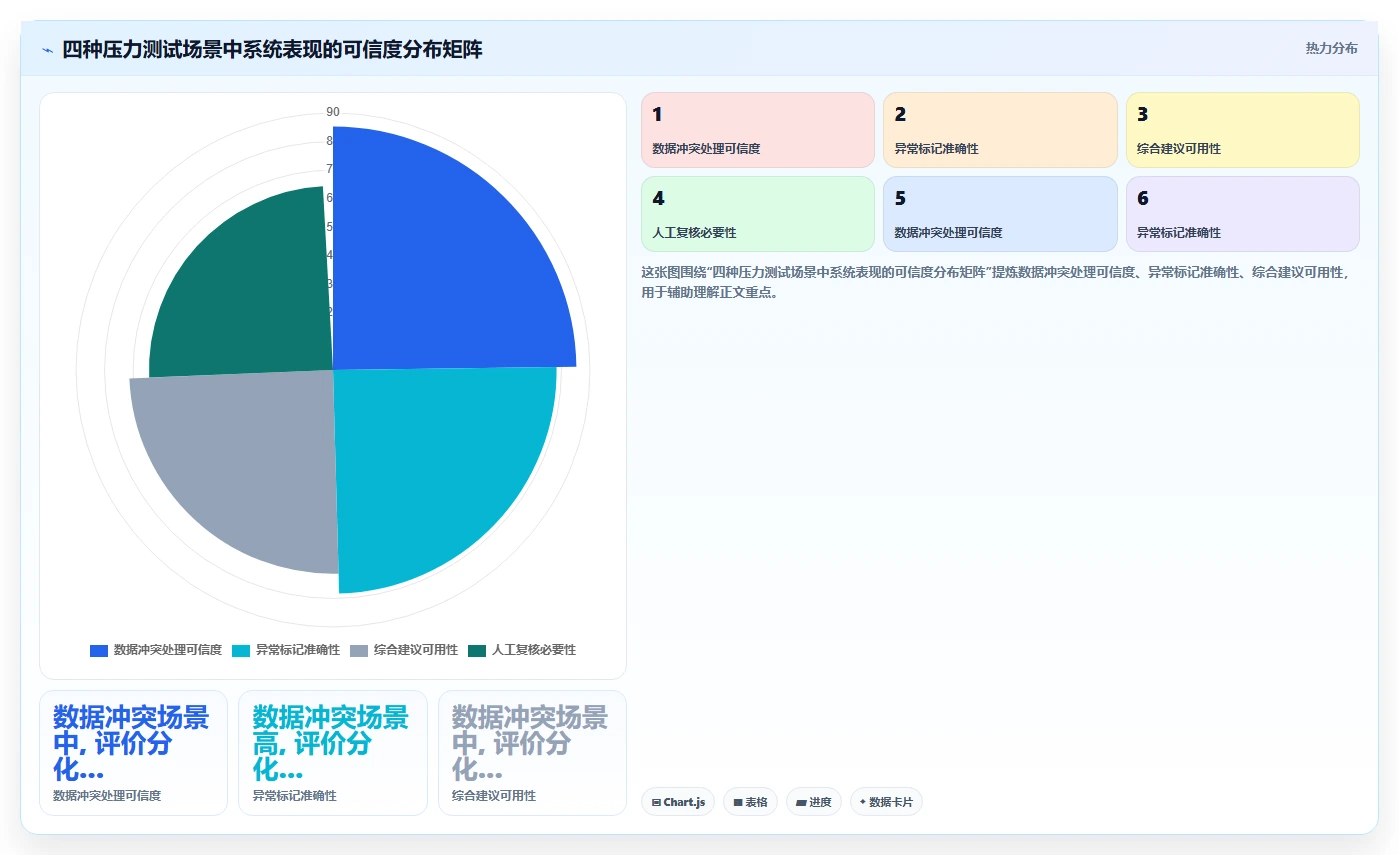Click the 热力分布 label in header

point(1331,48)
